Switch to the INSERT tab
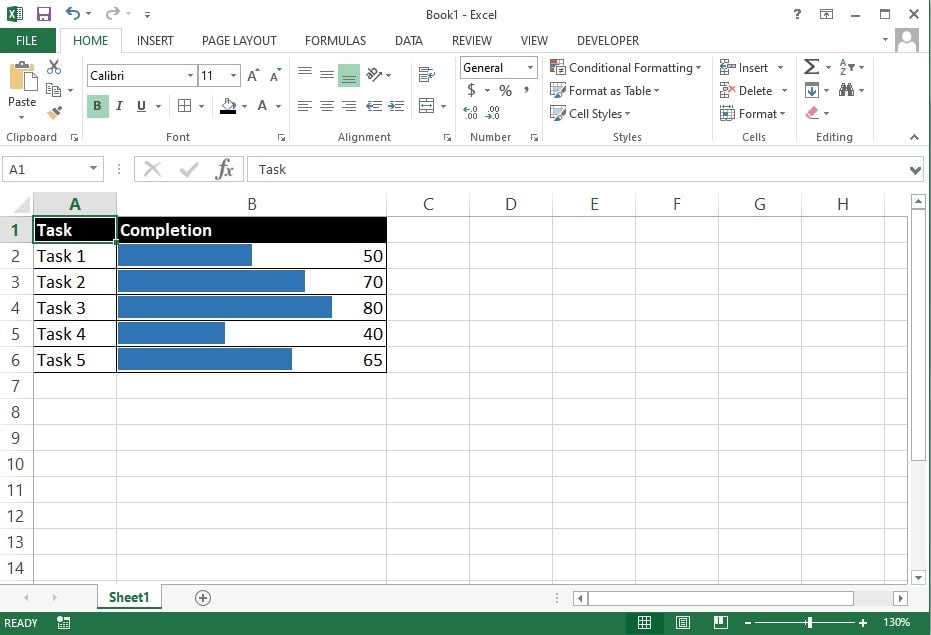The width and height of the screenshot is (931, 635). (155, 40)
